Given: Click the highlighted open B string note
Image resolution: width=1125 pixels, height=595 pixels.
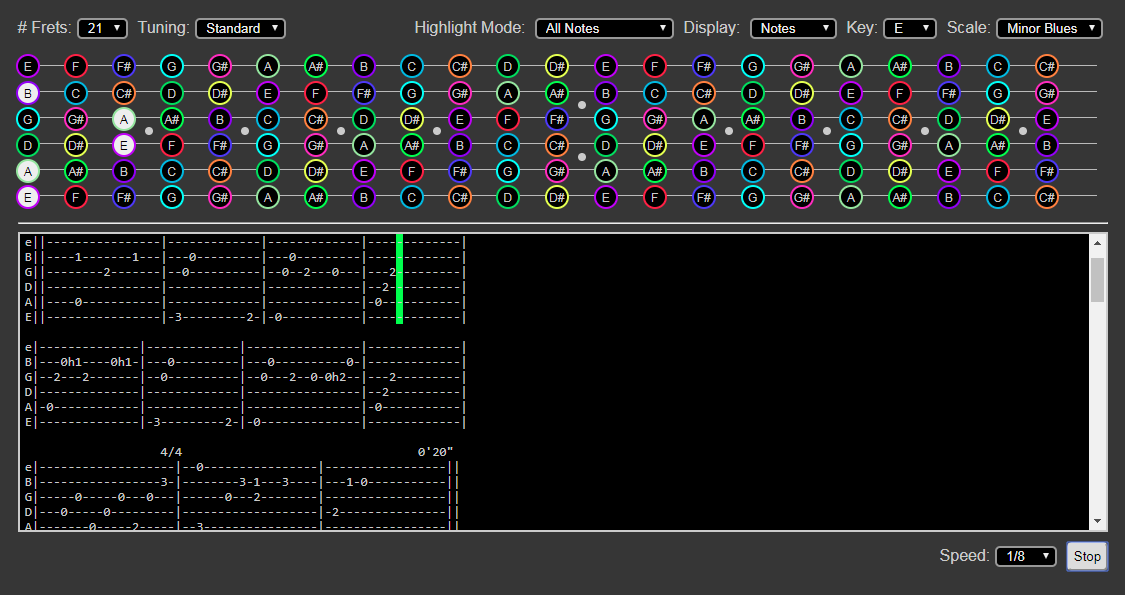Looking at the screenshot, I should [x=27, y=93].
